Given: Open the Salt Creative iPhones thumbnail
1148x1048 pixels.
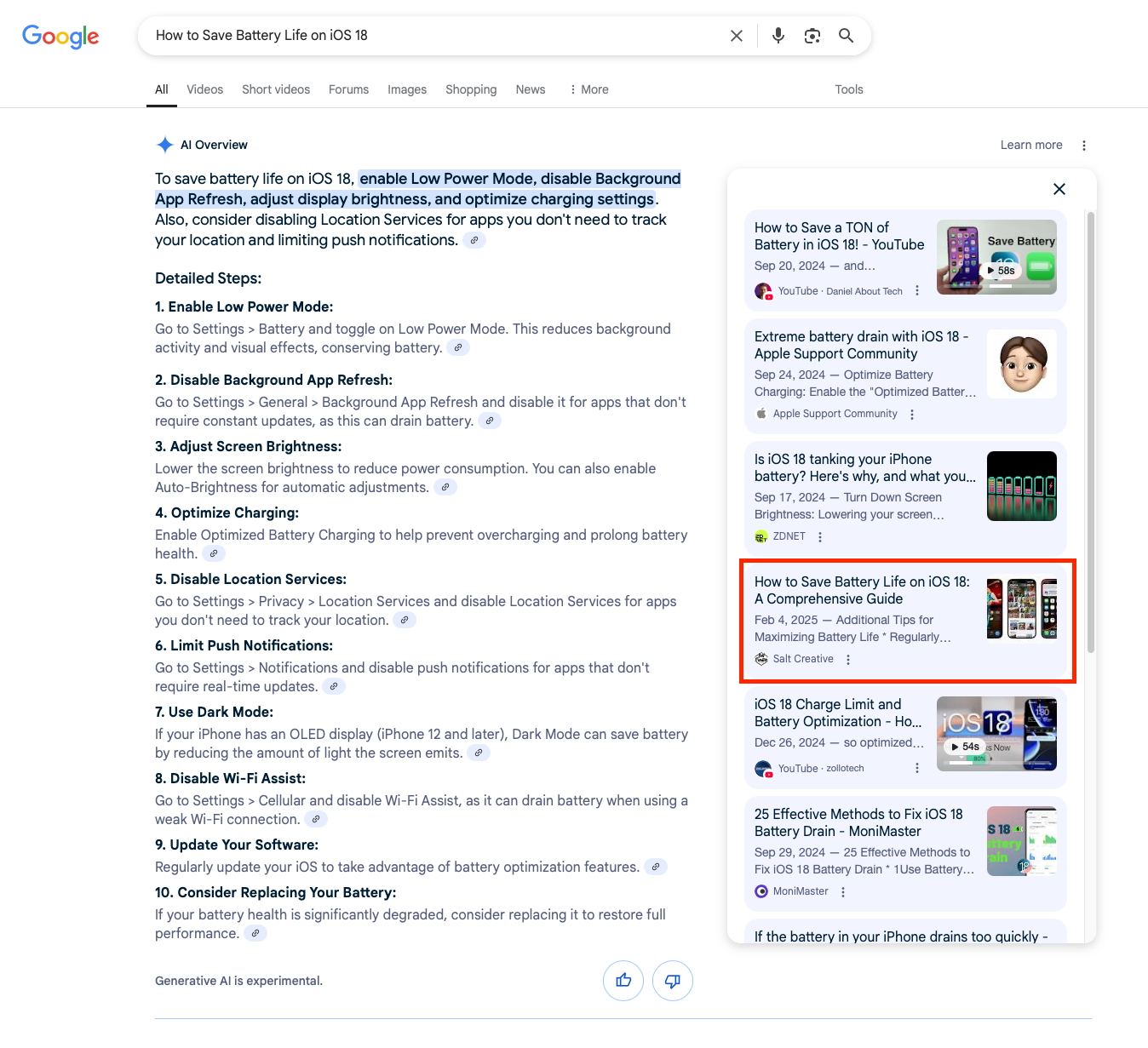Looking at the screenshot, I should [1022, 609].
